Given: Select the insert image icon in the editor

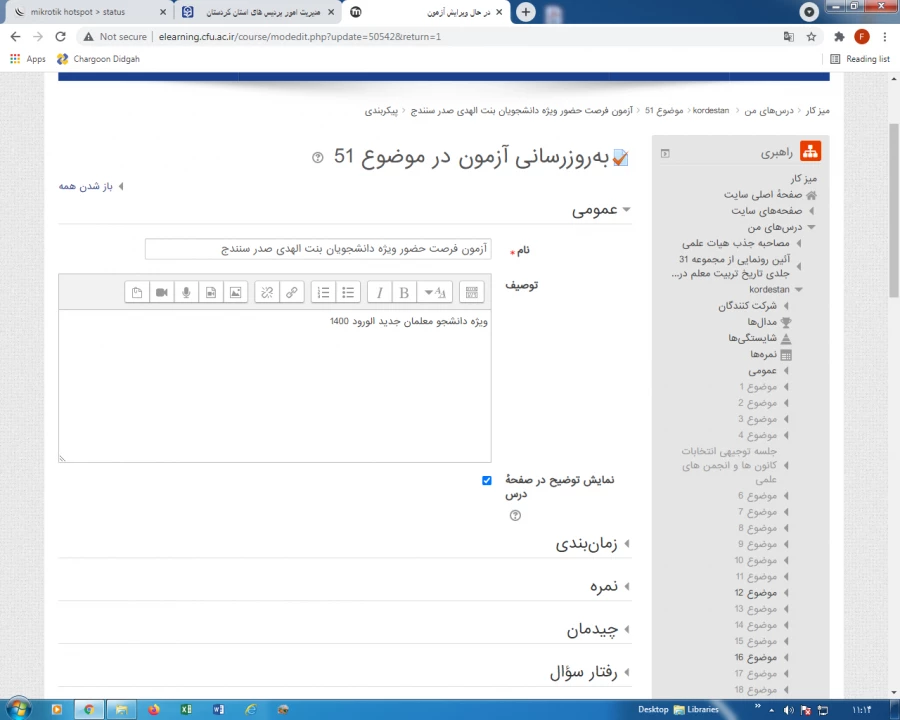Looking at the screenshot, I should click(235, 292).
